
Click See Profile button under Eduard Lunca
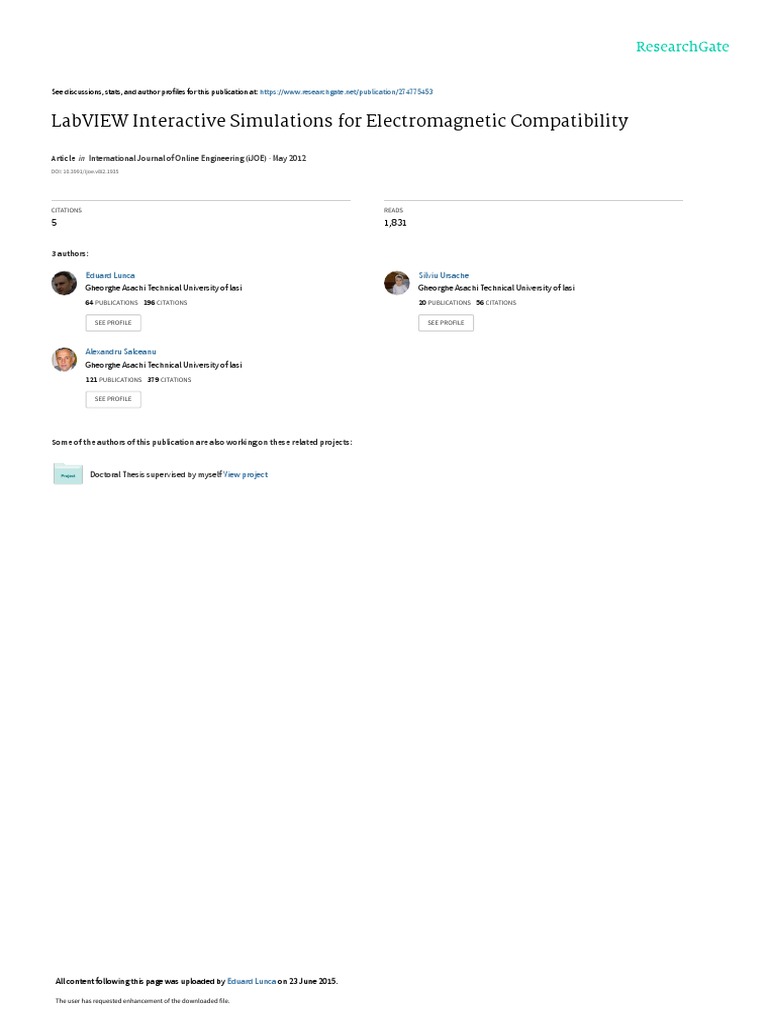click(x=113, y=323)
